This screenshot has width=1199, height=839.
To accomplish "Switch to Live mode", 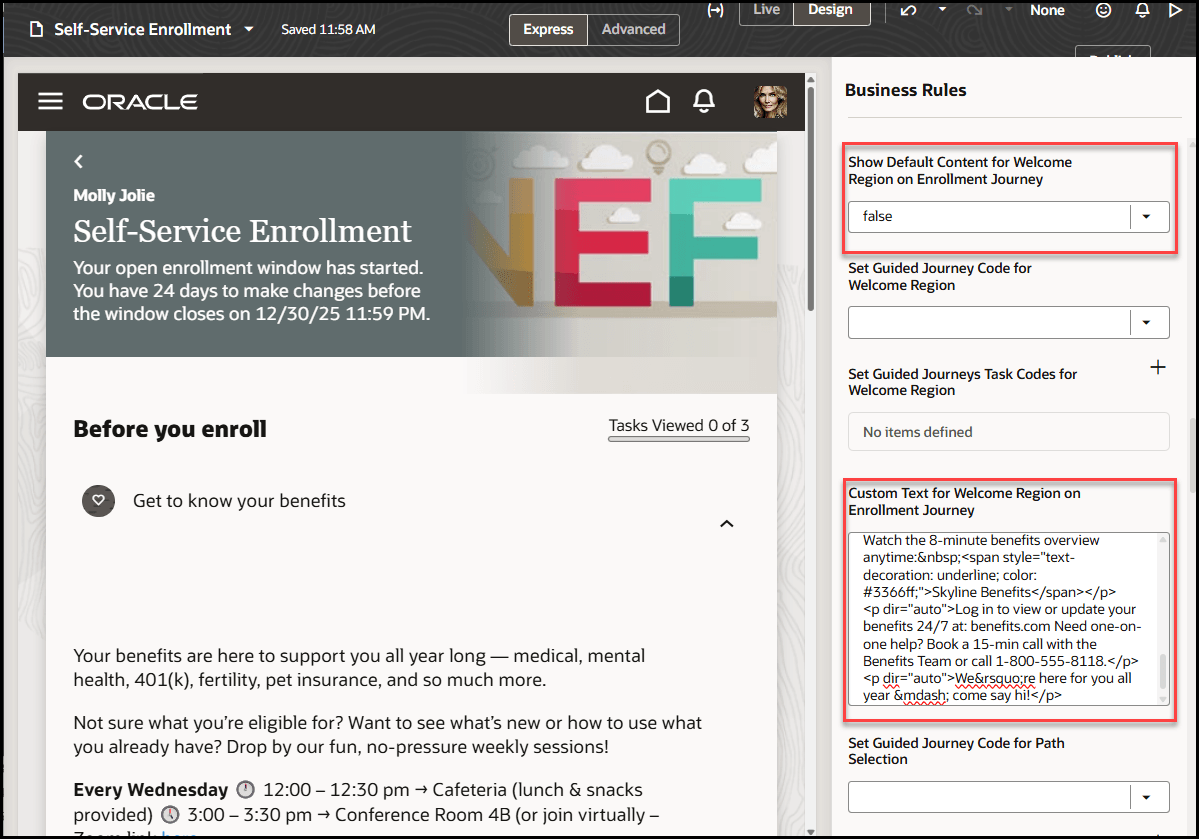I will pyautogui.click(x=765, y=10).
